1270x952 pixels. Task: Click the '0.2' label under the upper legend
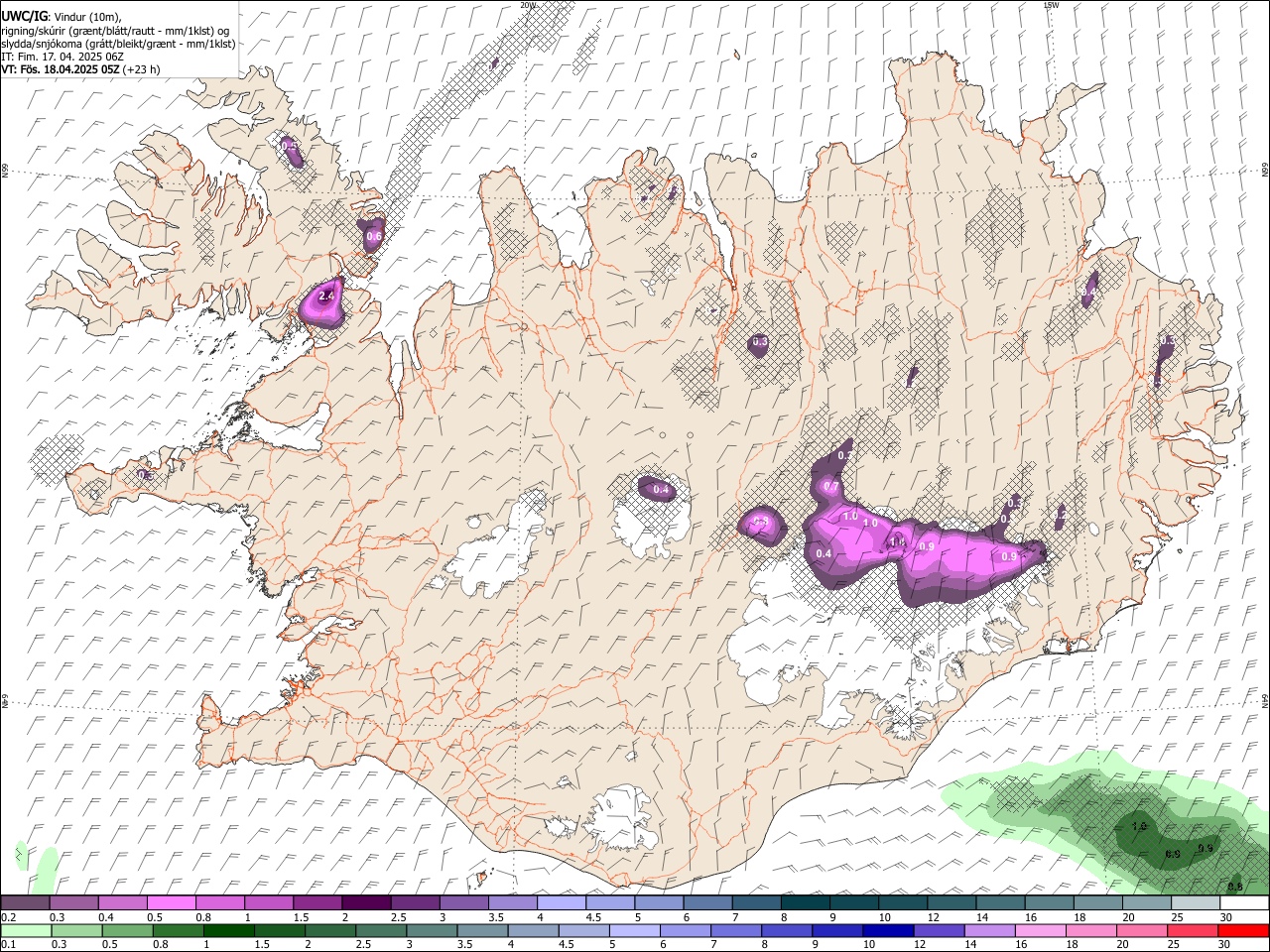click(x=7, y=917)
